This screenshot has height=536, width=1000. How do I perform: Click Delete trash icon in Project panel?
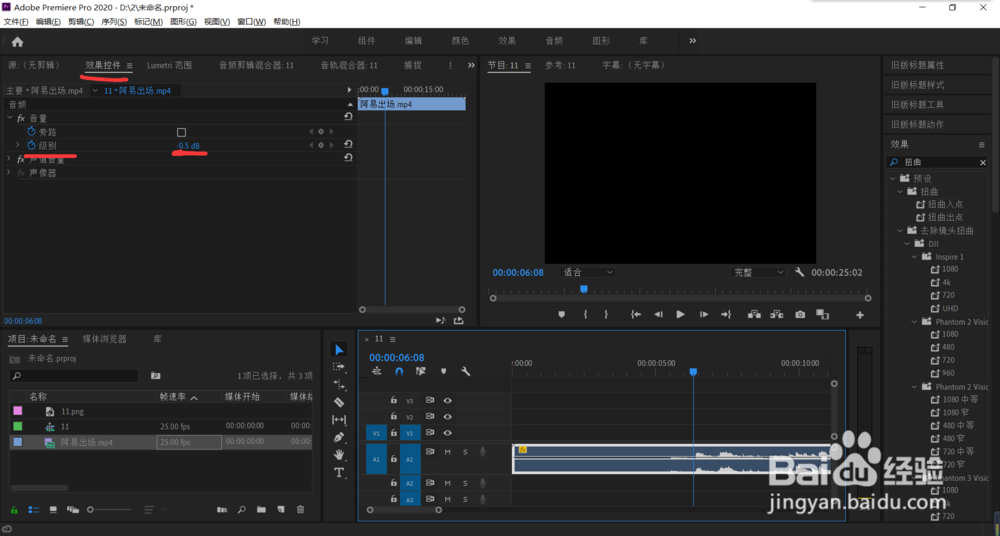[x=300, y=510]
